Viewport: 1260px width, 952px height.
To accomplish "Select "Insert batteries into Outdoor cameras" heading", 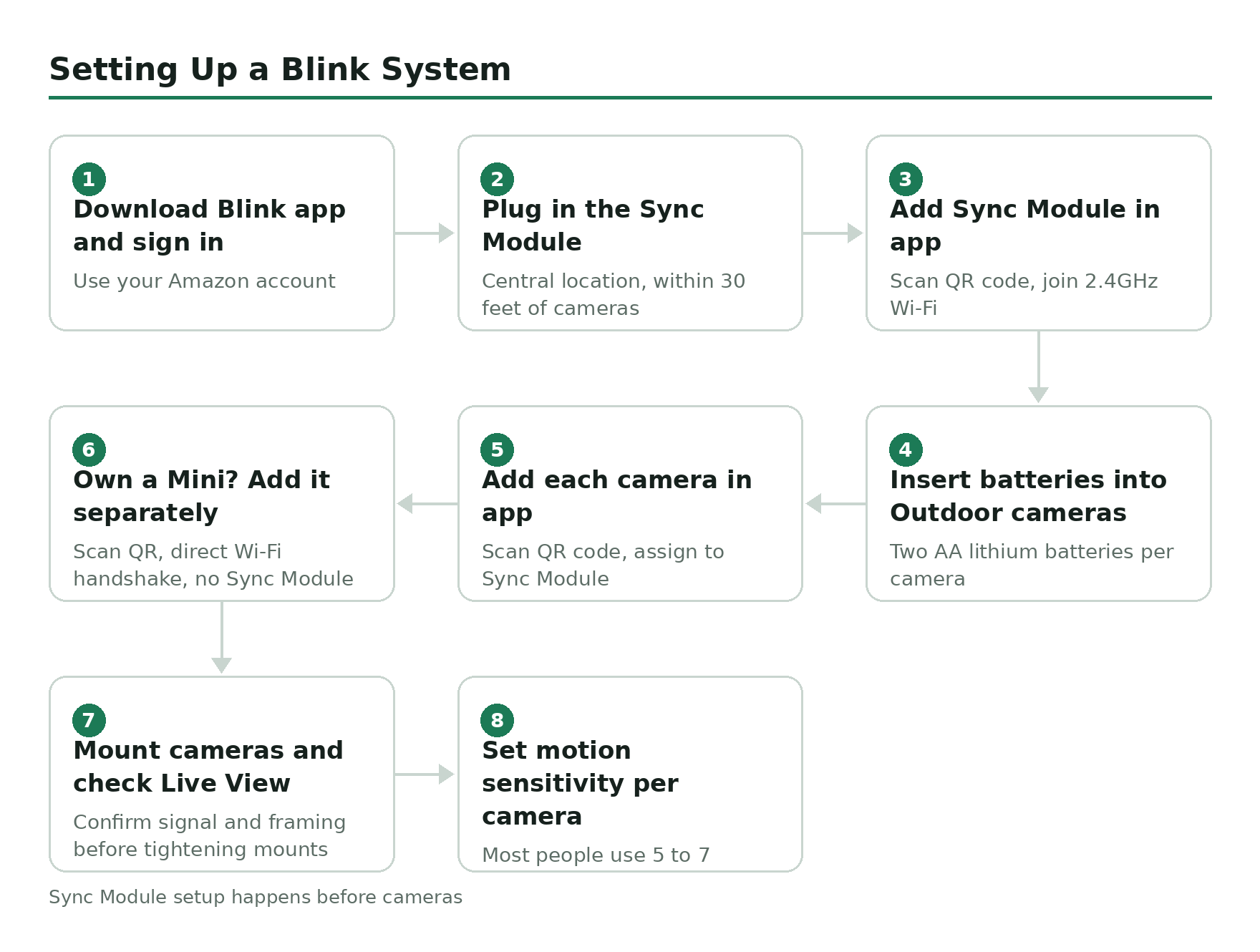I will tap(1028, 496).
